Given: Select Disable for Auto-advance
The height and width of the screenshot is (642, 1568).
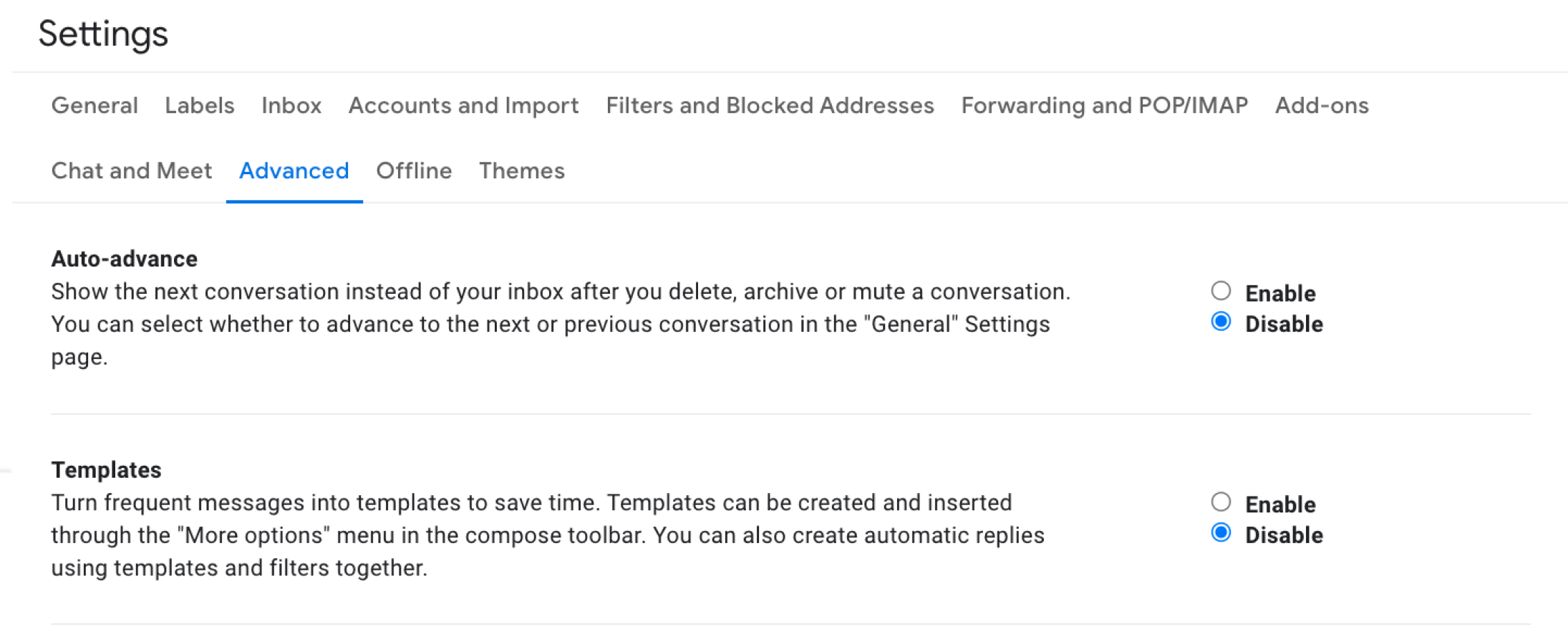Looking at the screenshot, I should tap(1221, 322).
